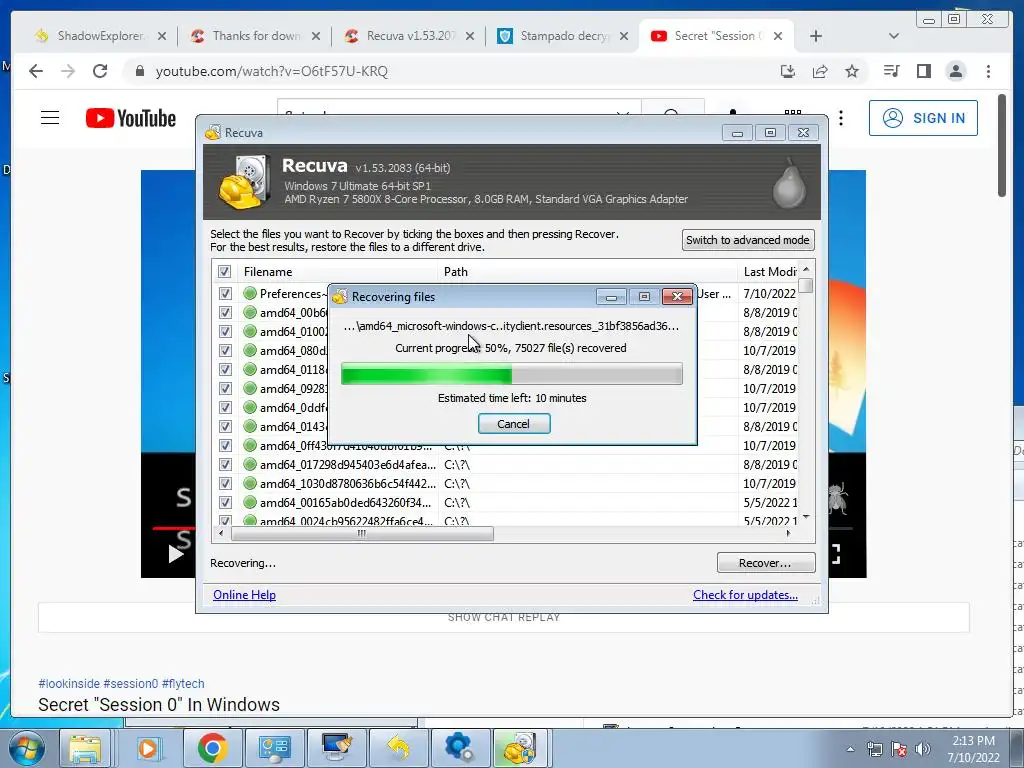The height and width of the screenshot is (768, 1024).
Task: Click the Recover... button in Recuva
Action: tap(765, 563)
